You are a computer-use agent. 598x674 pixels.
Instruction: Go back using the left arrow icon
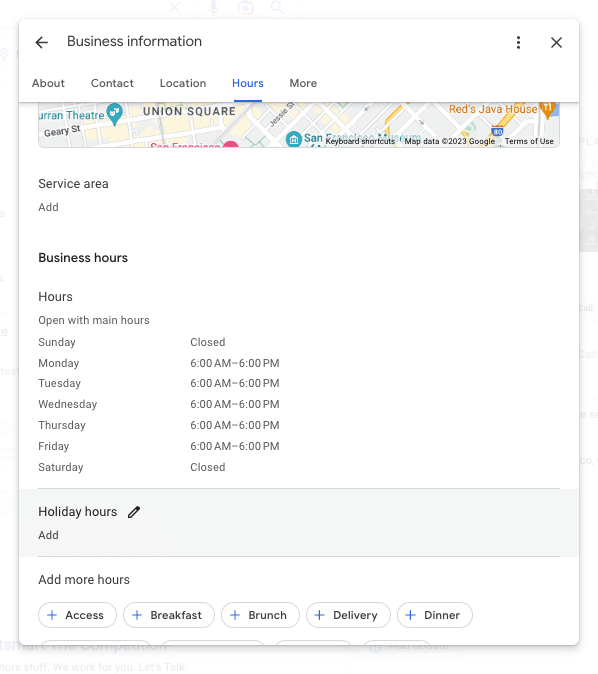[x=42, y=42]
